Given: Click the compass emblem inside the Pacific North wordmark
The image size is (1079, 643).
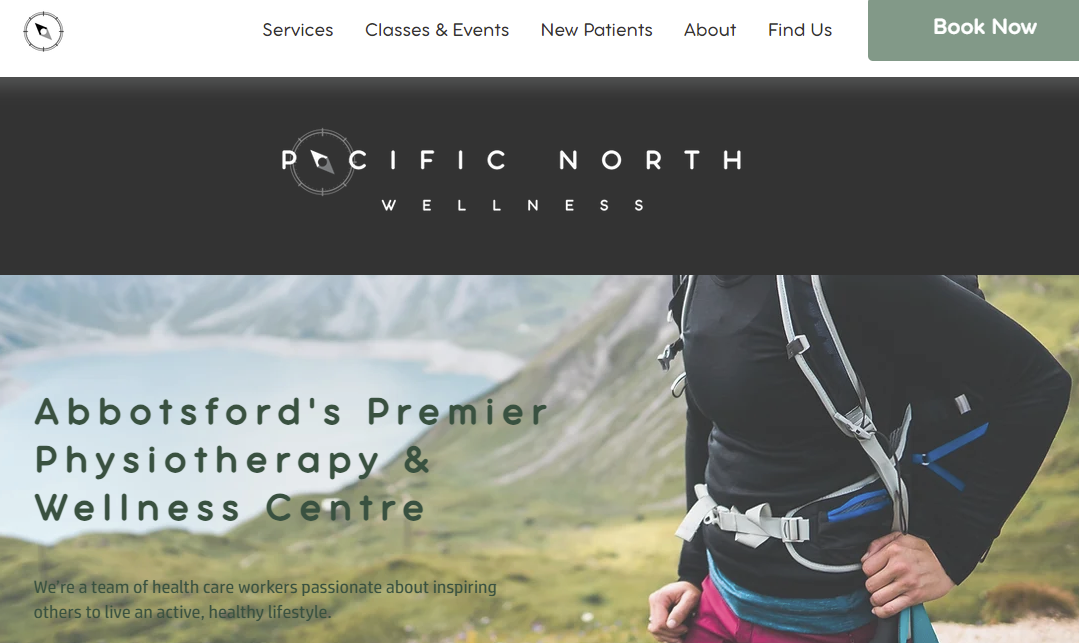Looking at the screenshot, I should (321, 162).
